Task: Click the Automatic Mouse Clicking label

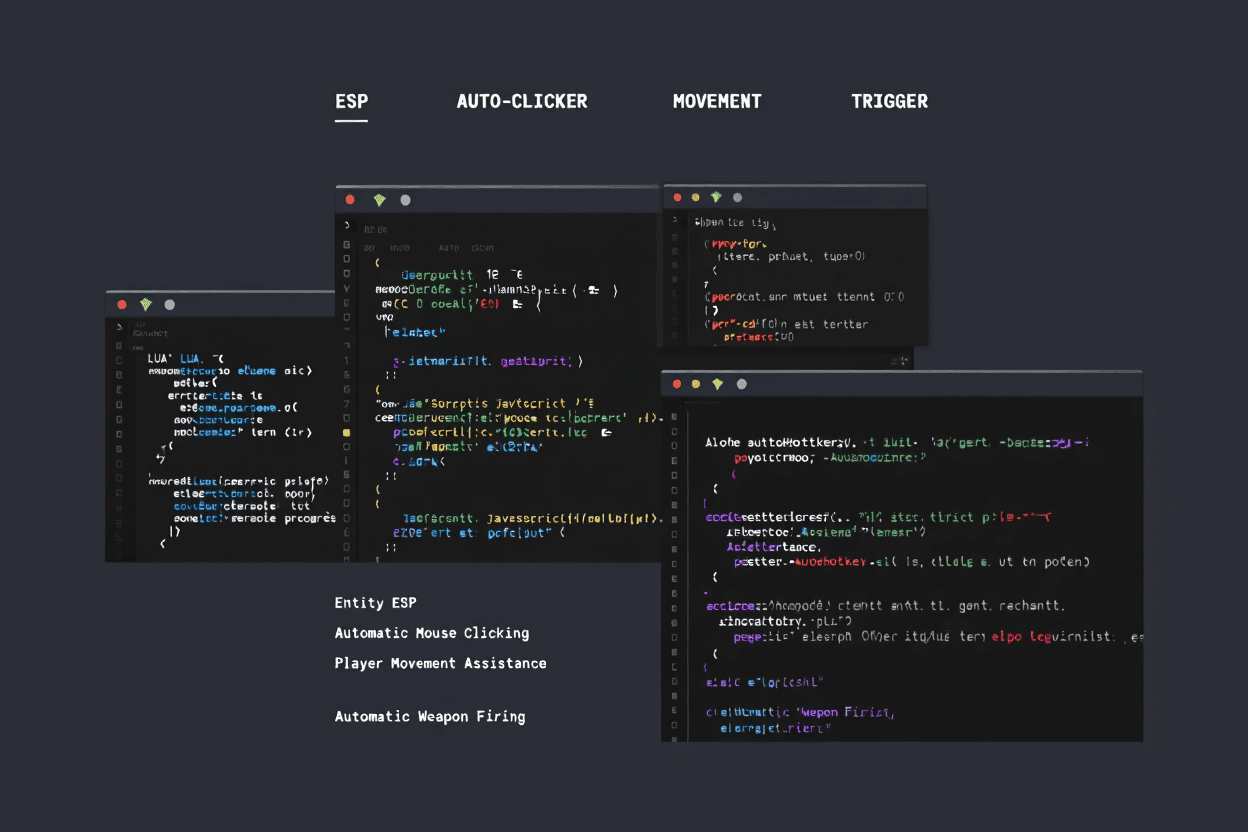Action: tap(432, 633)
